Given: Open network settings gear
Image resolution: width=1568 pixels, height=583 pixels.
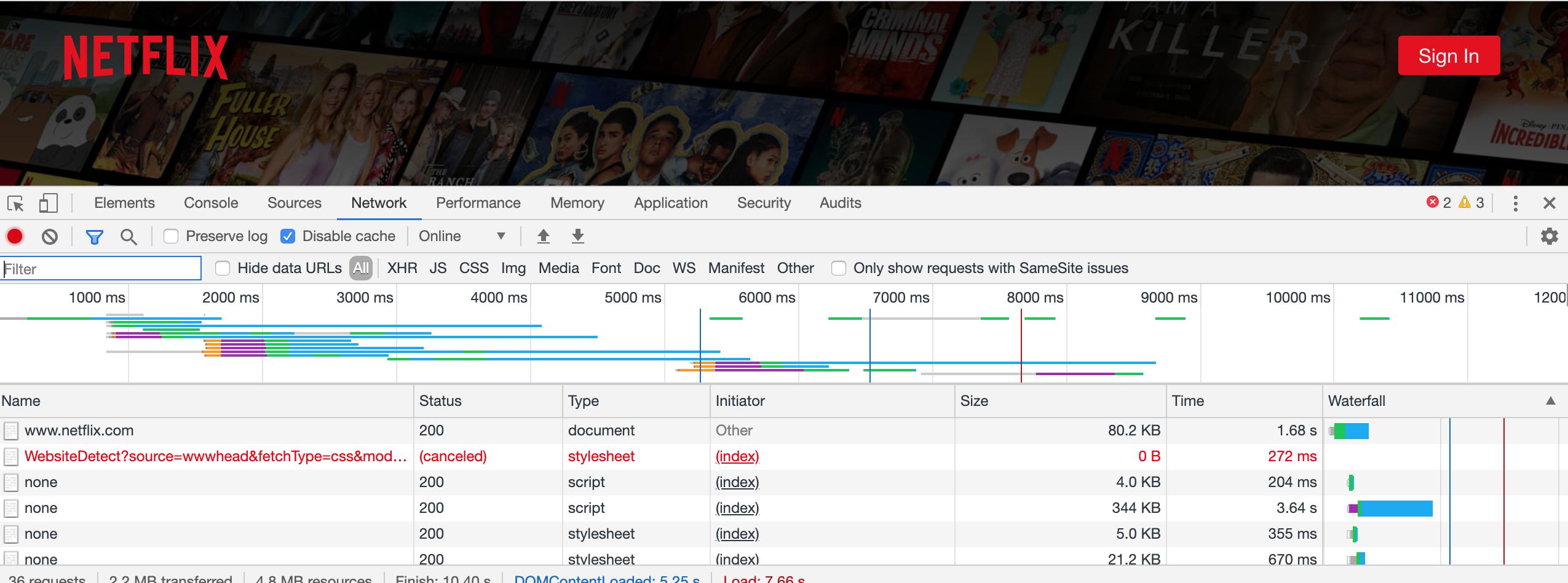Looking at the screenshot, I should pos(1549,236).
